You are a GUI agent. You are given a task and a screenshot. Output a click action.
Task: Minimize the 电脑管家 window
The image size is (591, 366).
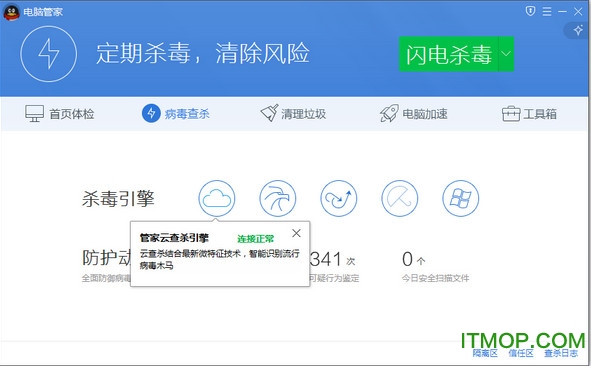point(562,12)
